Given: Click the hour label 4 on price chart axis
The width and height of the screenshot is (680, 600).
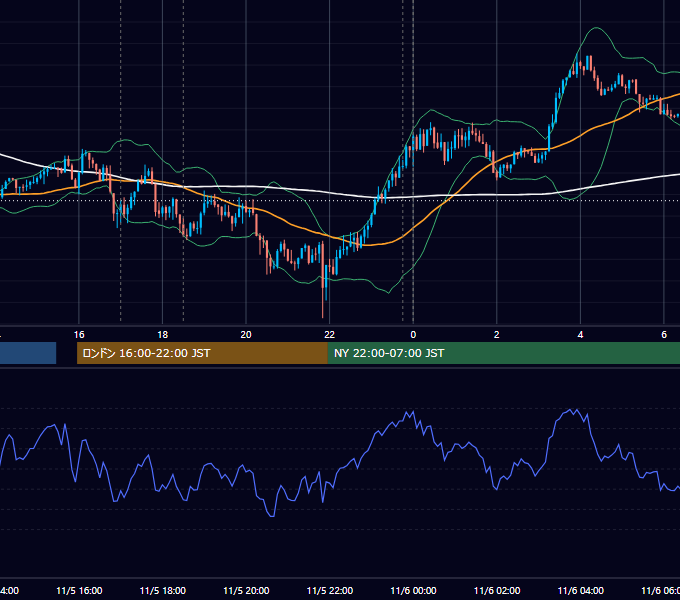Looking at the screenshot, I should point(580,335).
